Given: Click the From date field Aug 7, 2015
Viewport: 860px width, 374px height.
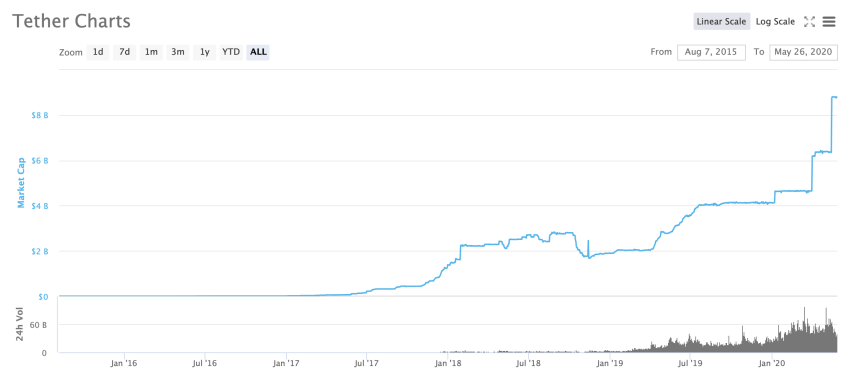Looking at the screenshot, I should pos(711,52).
